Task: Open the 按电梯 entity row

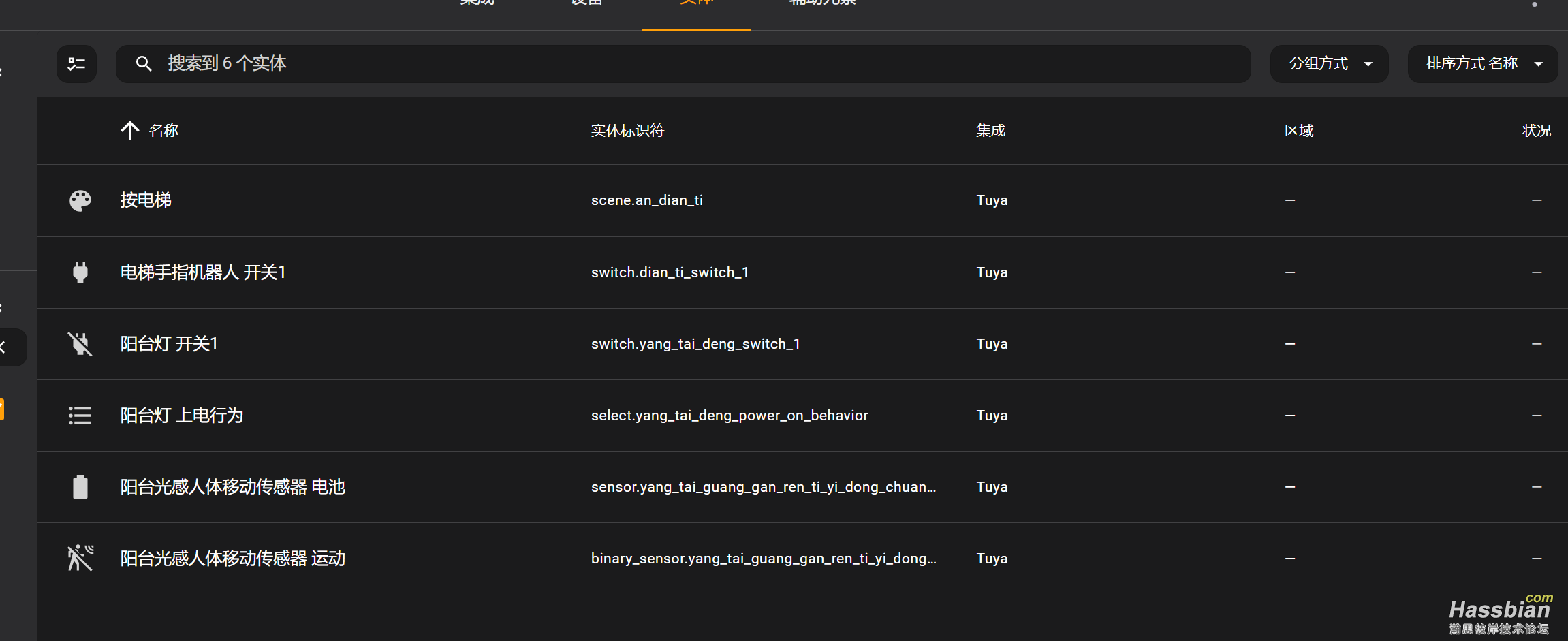Action: tap(802, 200)
